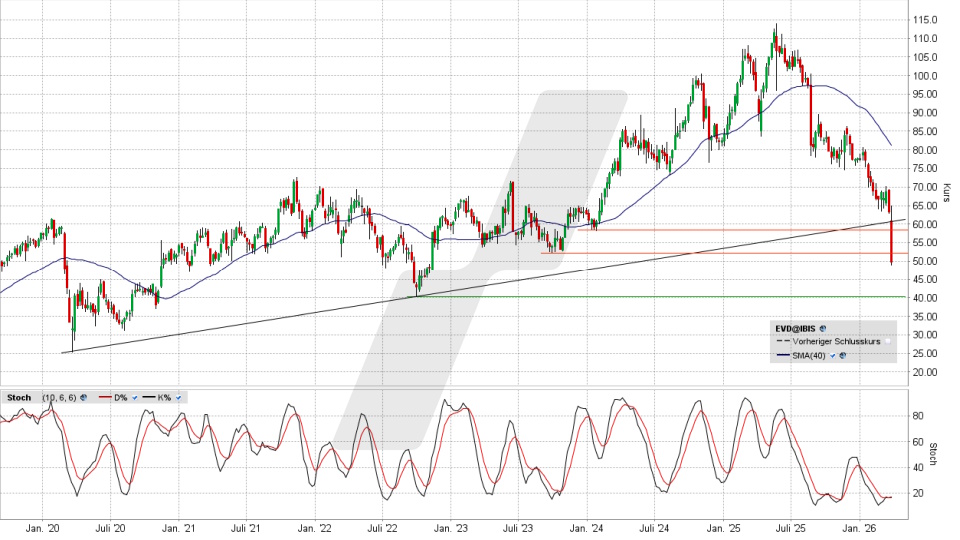Click the blue SMA(40) line swatch
This screenshot has height=540, width=960.
(784, 355)
